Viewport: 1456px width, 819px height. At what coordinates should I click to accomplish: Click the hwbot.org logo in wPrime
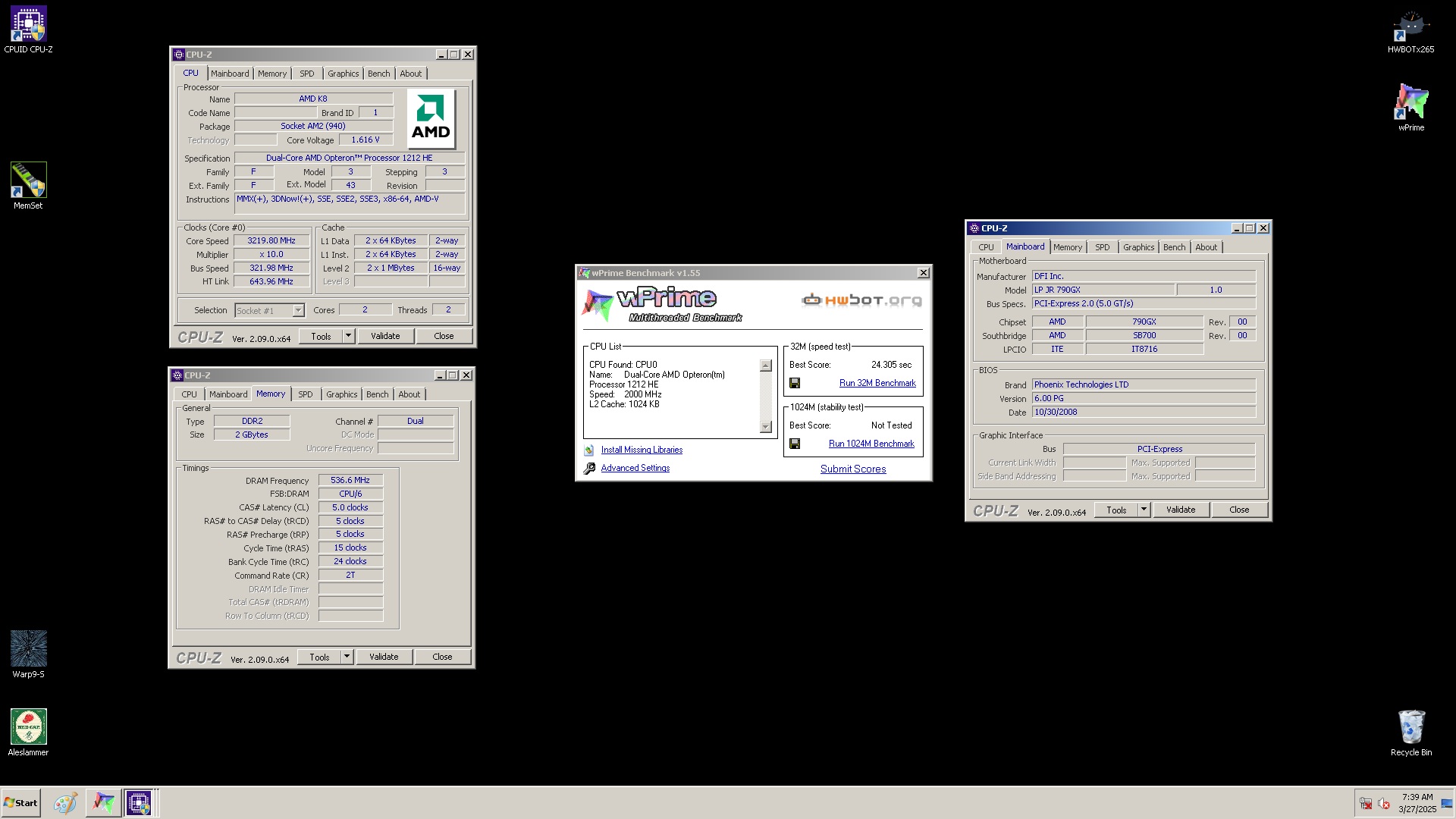pos(862,300)
